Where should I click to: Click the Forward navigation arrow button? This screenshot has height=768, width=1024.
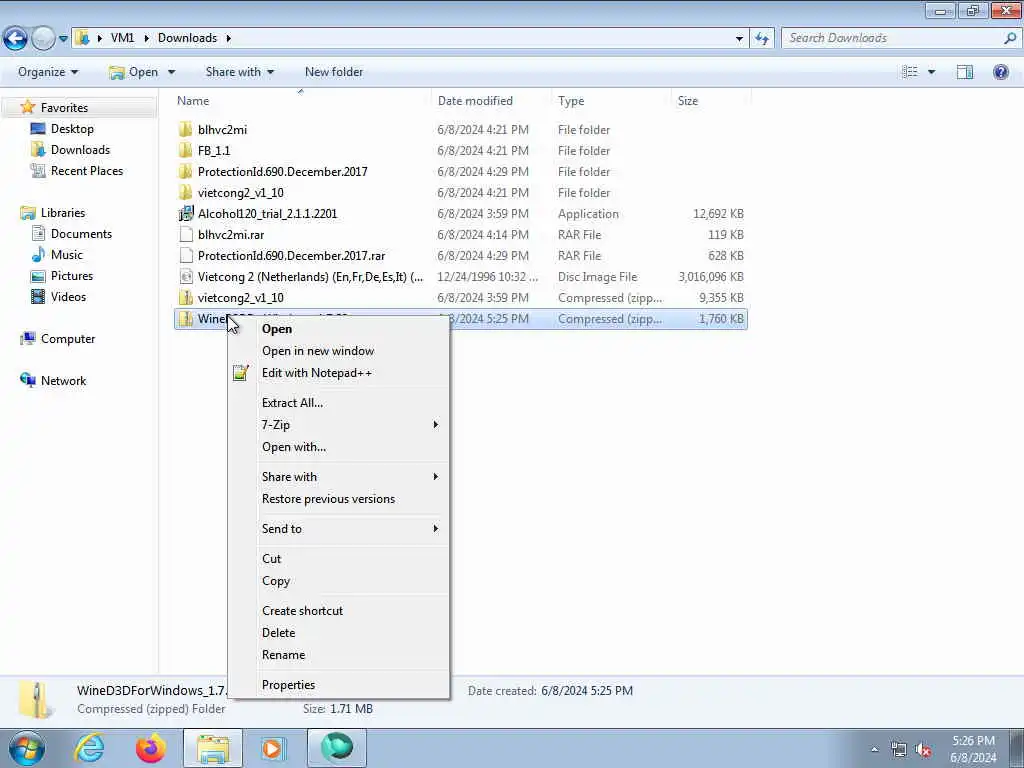tap(43, 39)
